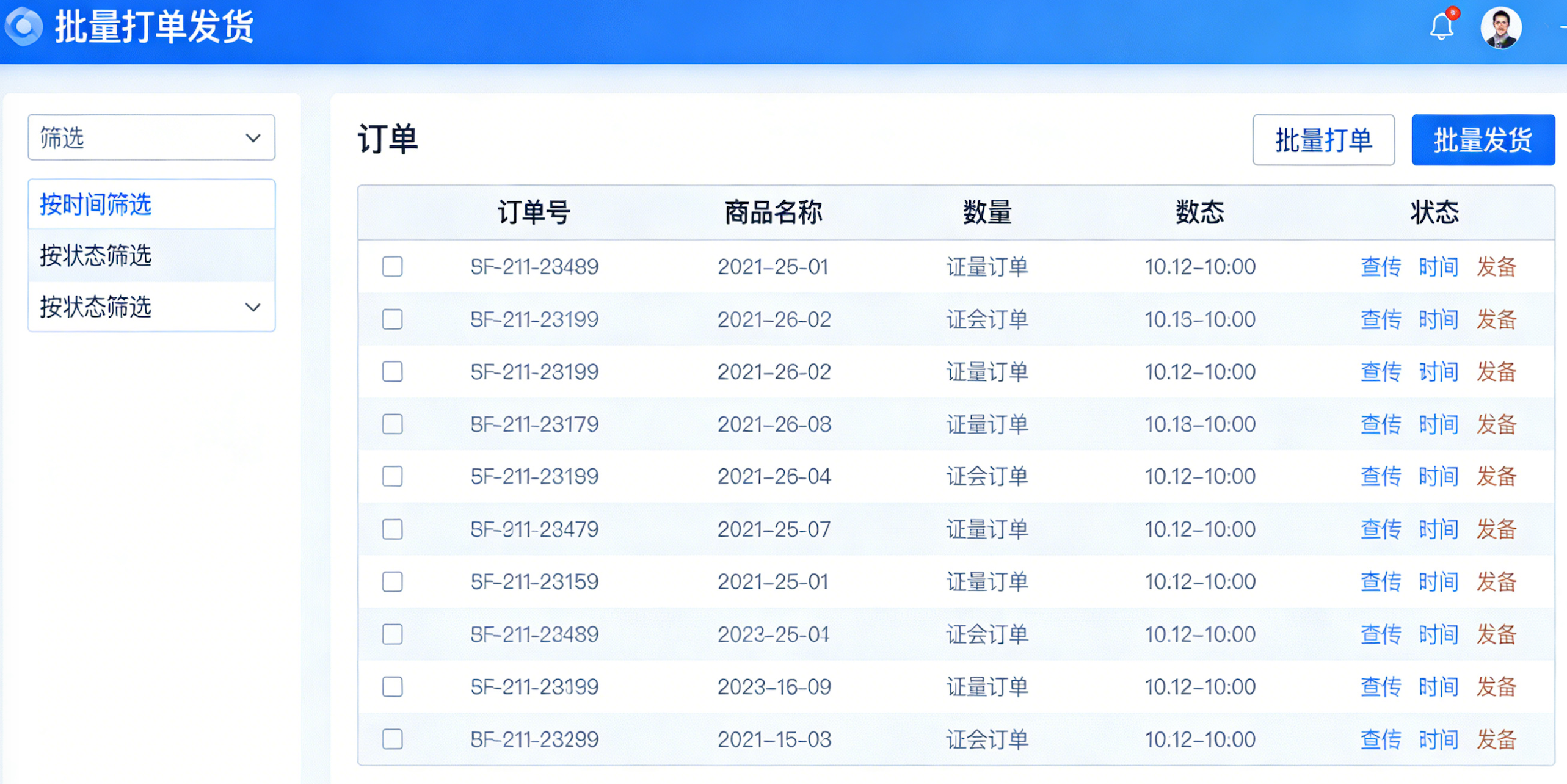Check the box for order SF-211-23159

(392, 582)
